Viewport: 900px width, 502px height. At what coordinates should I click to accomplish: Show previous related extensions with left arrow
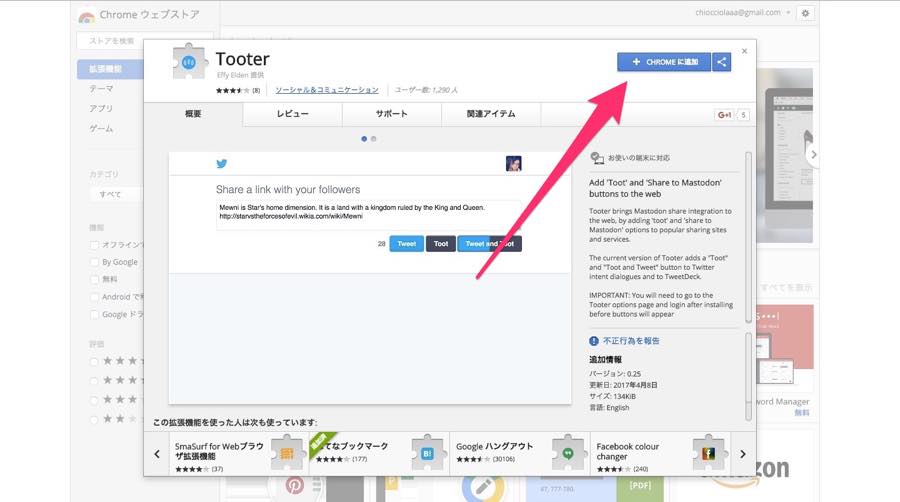point(157,454)
